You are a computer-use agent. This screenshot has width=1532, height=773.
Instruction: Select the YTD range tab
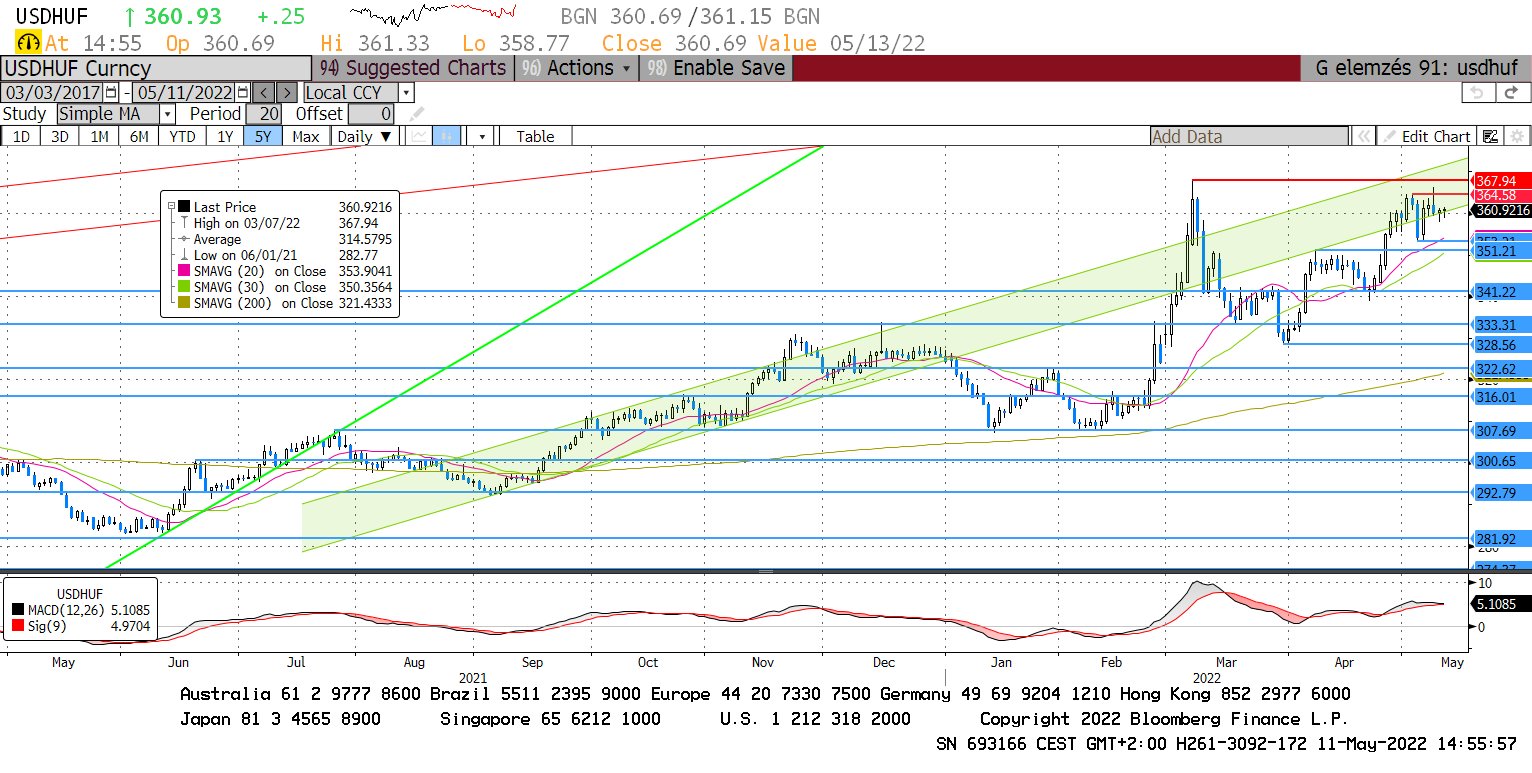coord(182,136)
